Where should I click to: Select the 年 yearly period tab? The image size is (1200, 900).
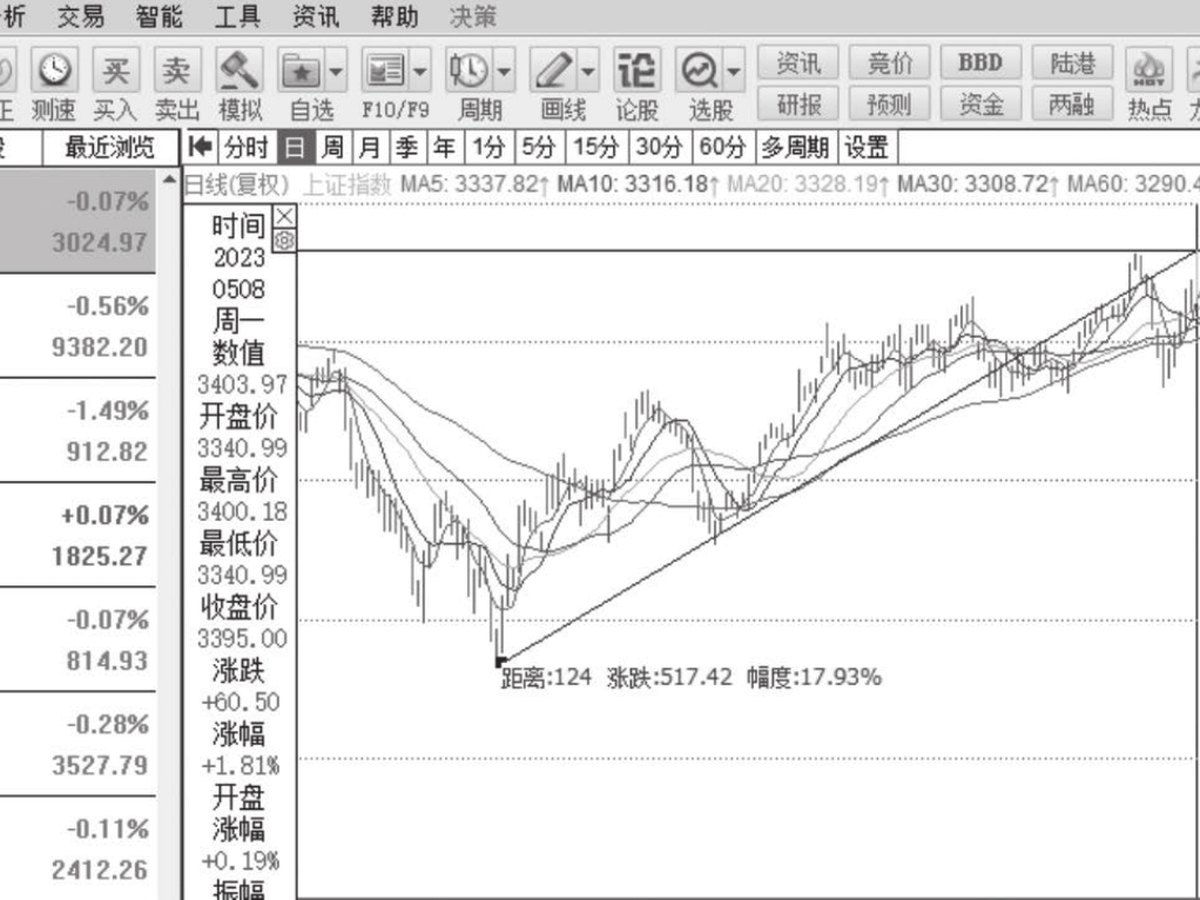click(x=444, y=148)
